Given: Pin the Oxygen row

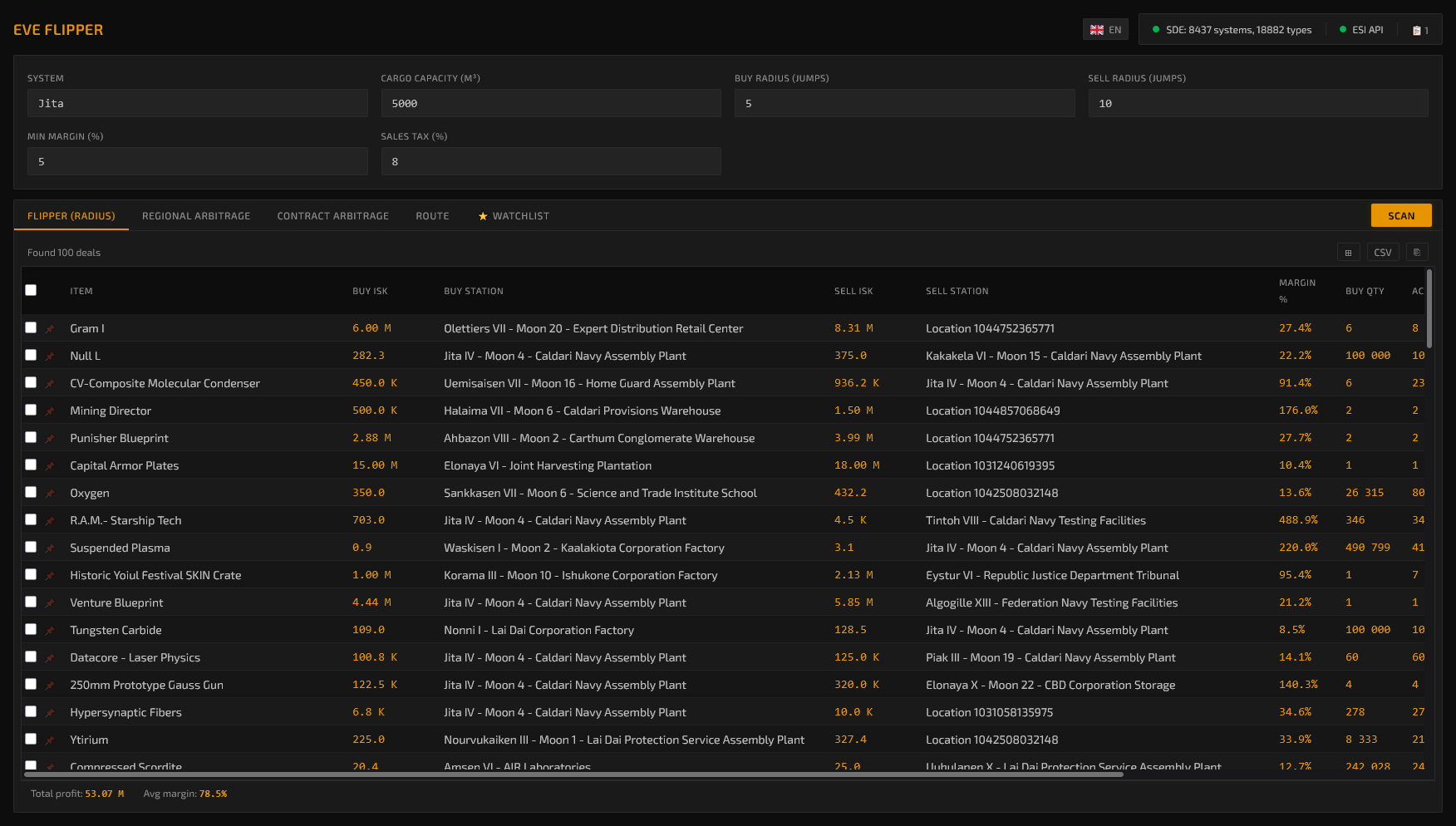Looking at the screenshot, I should click(50, 494).
